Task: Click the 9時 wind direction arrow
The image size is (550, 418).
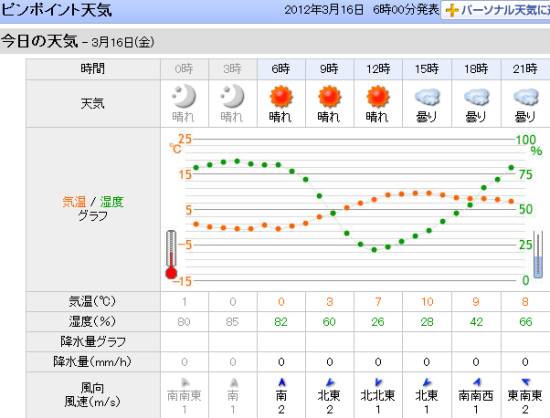Action: (330, 383)
